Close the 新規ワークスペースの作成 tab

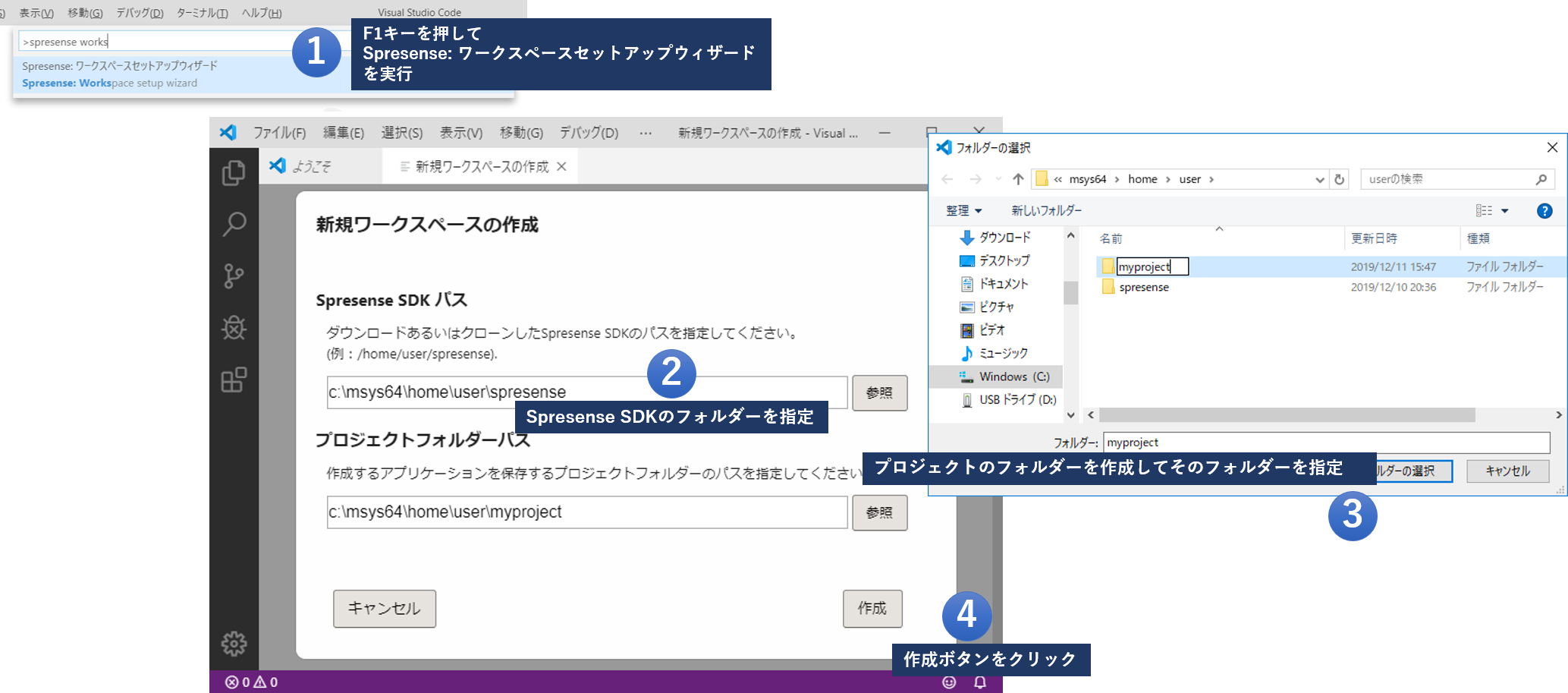(561, 166)
